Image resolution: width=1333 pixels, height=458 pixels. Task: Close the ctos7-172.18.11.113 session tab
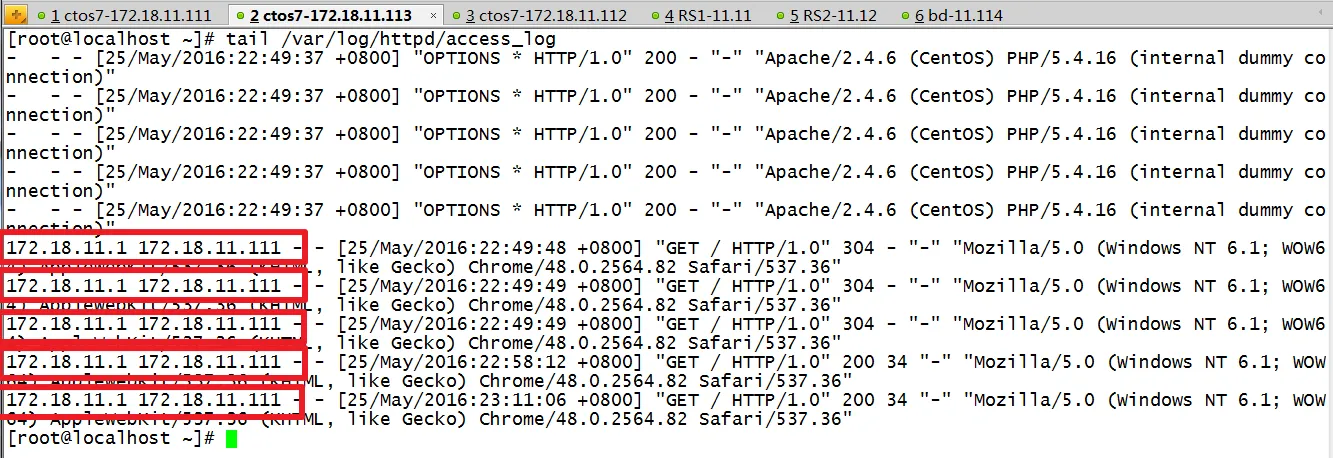(430, 17)
